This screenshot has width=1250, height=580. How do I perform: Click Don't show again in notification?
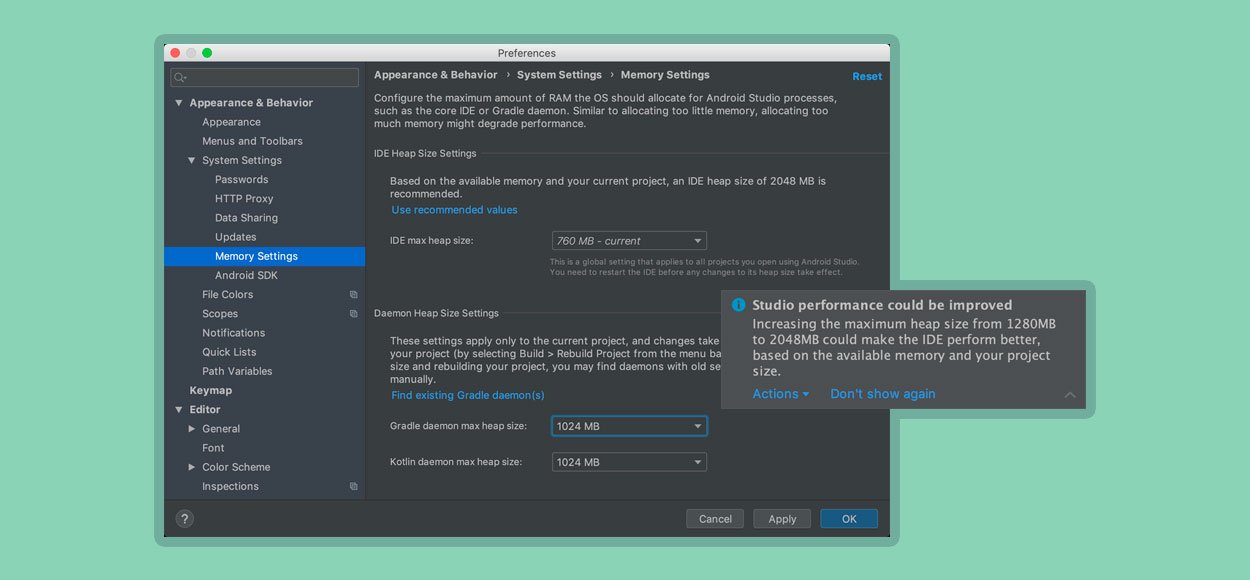tap(883, 394)
